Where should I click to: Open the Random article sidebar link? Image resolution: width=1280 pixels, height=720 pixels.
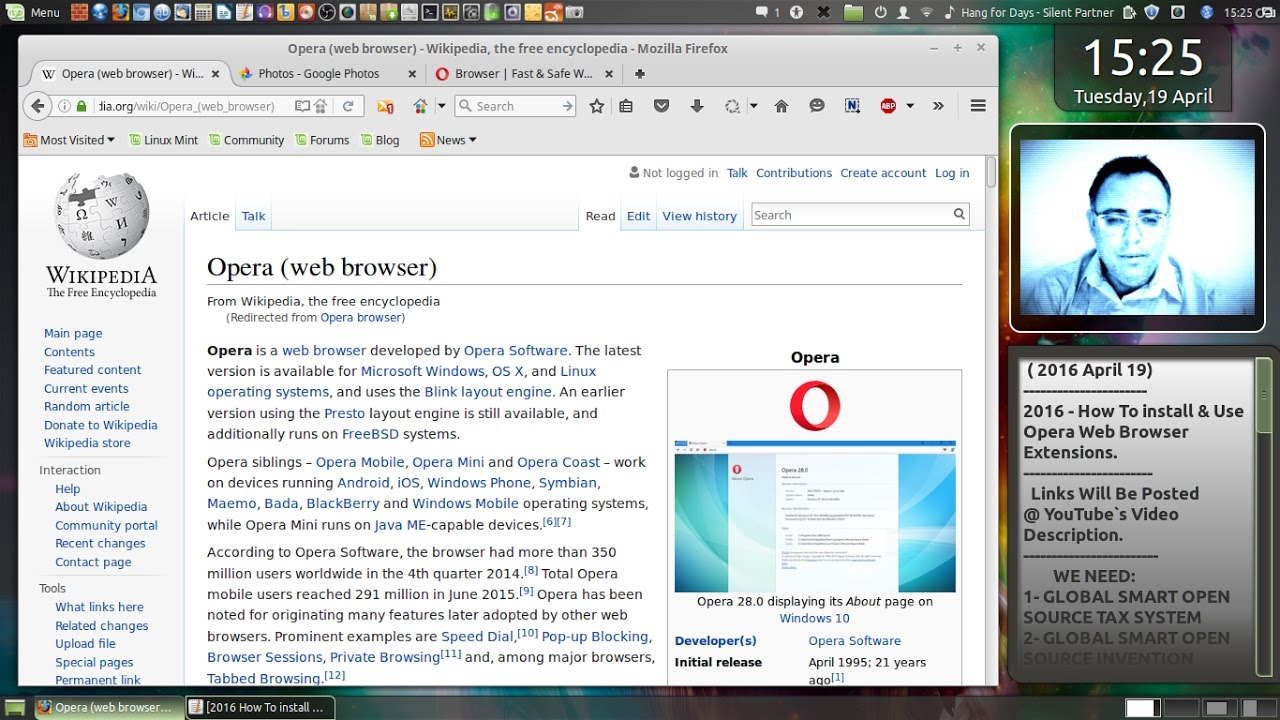tap(87, 407)
